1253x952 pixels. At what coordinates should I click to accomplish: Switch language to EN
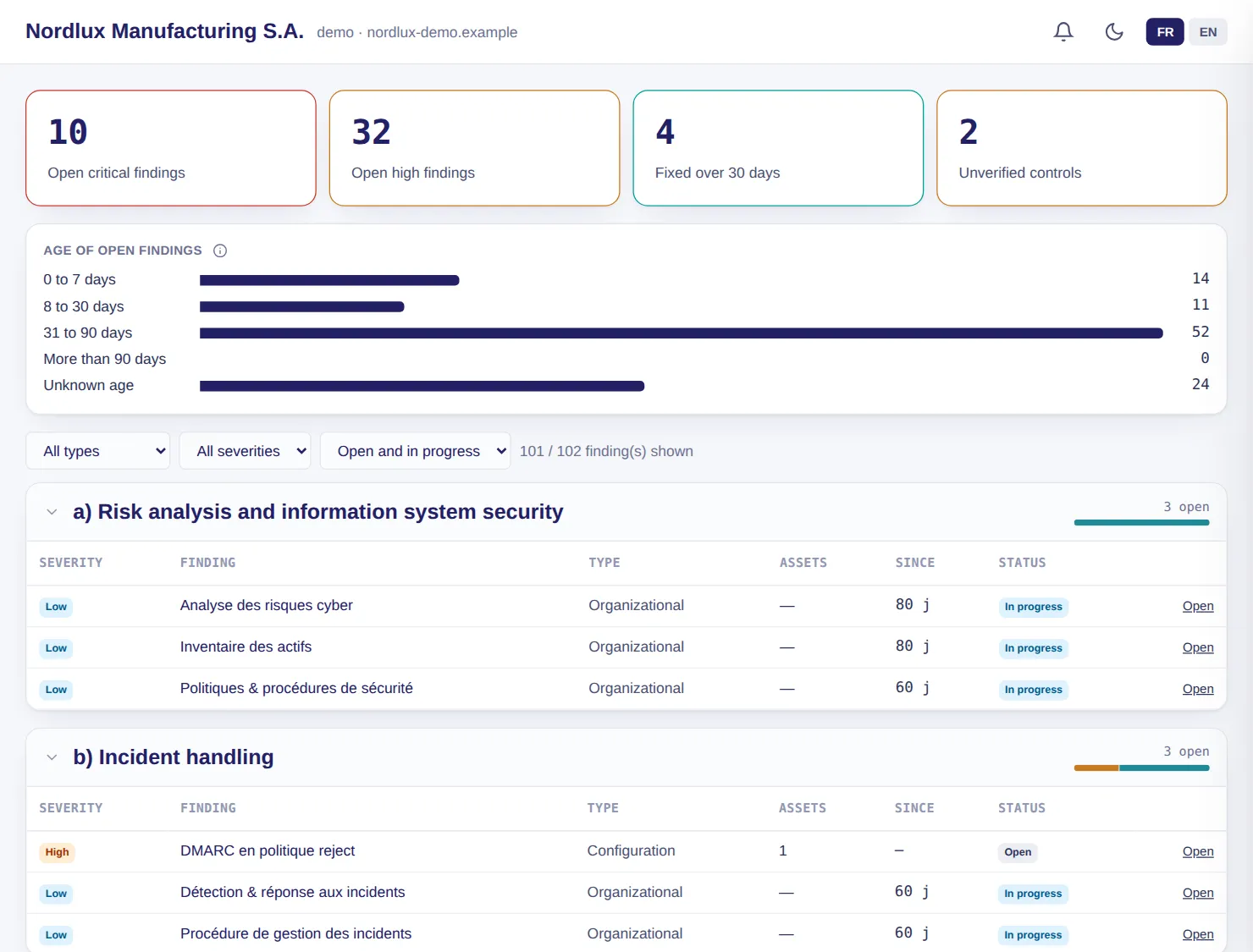1208,32
